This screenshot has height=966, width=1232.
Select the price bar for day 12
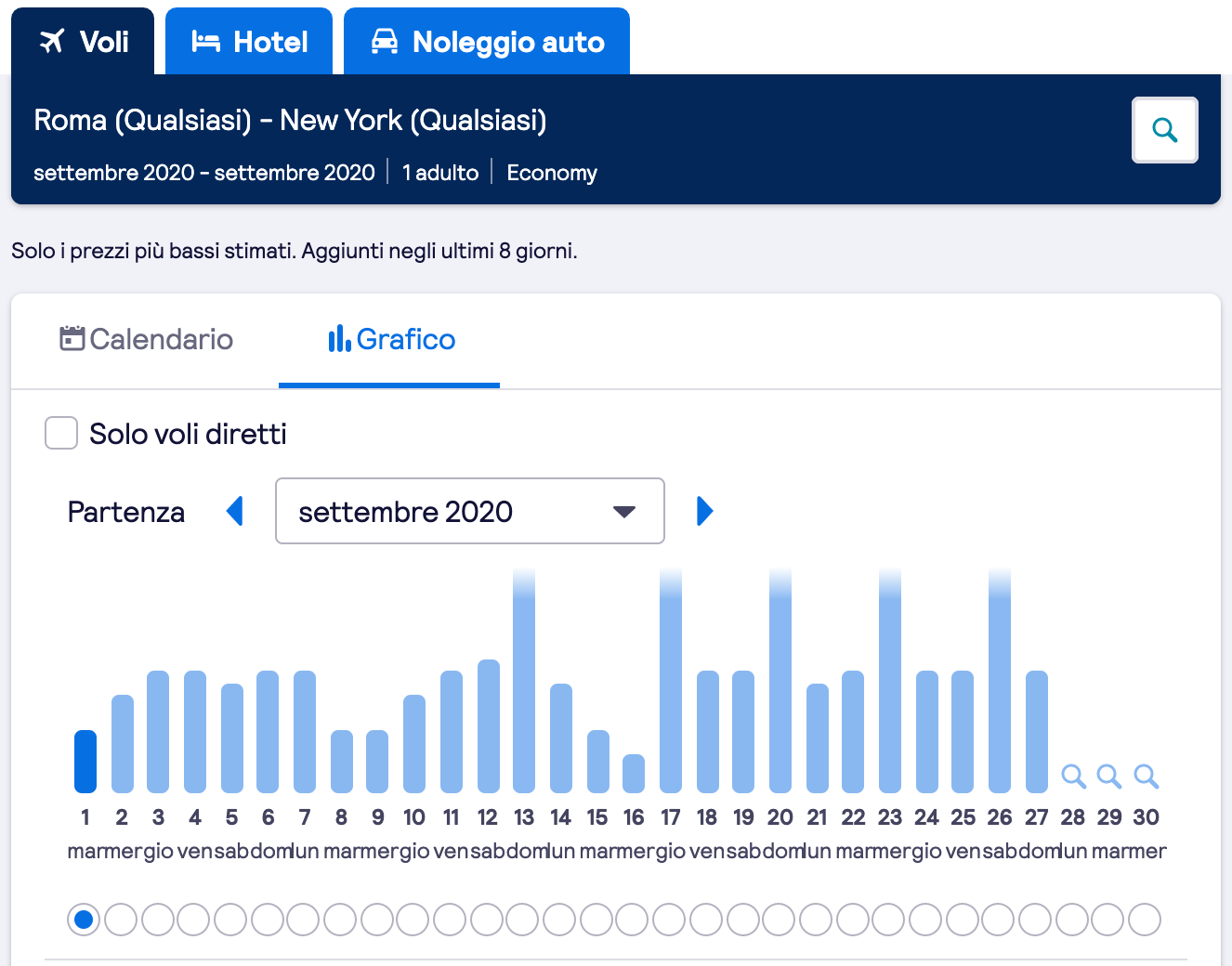pos(489,725)
